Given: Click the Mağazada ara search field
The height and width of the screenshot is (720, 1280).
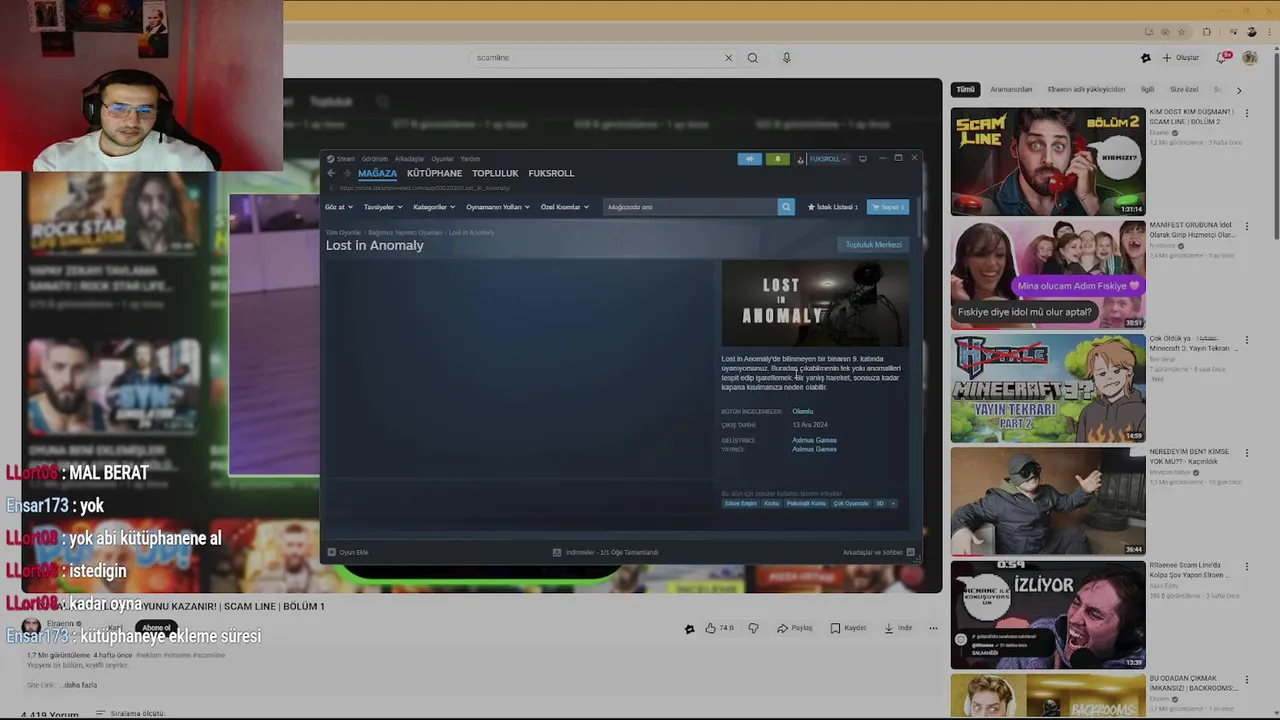Looking at the screenshot, I should click(690, 207).
